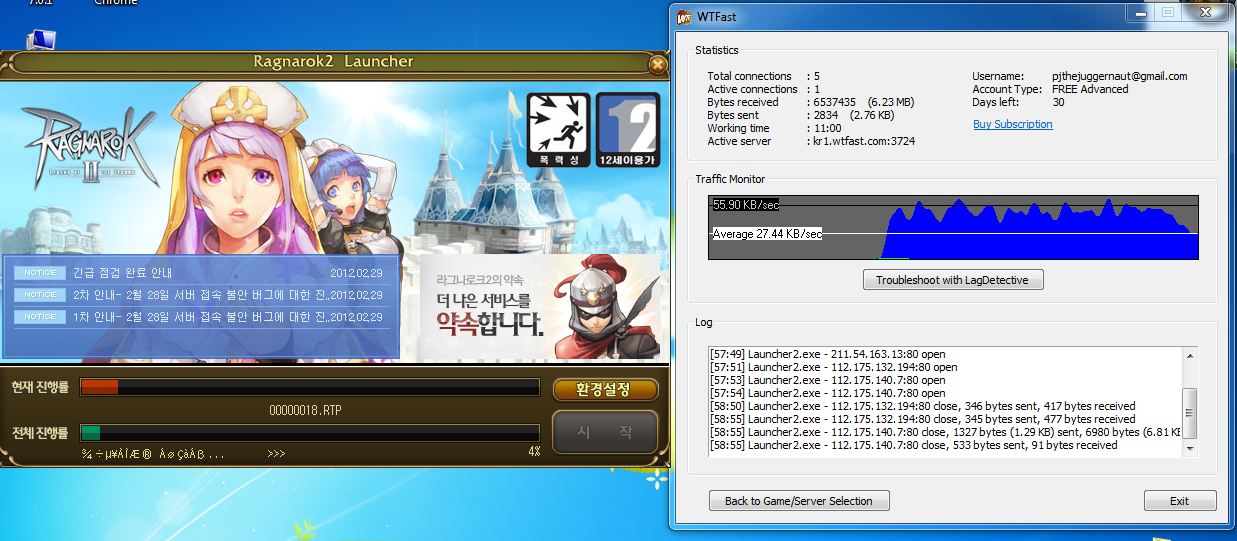
Task: Click the third NOTICE badge
Action: [x=40, y=316]
